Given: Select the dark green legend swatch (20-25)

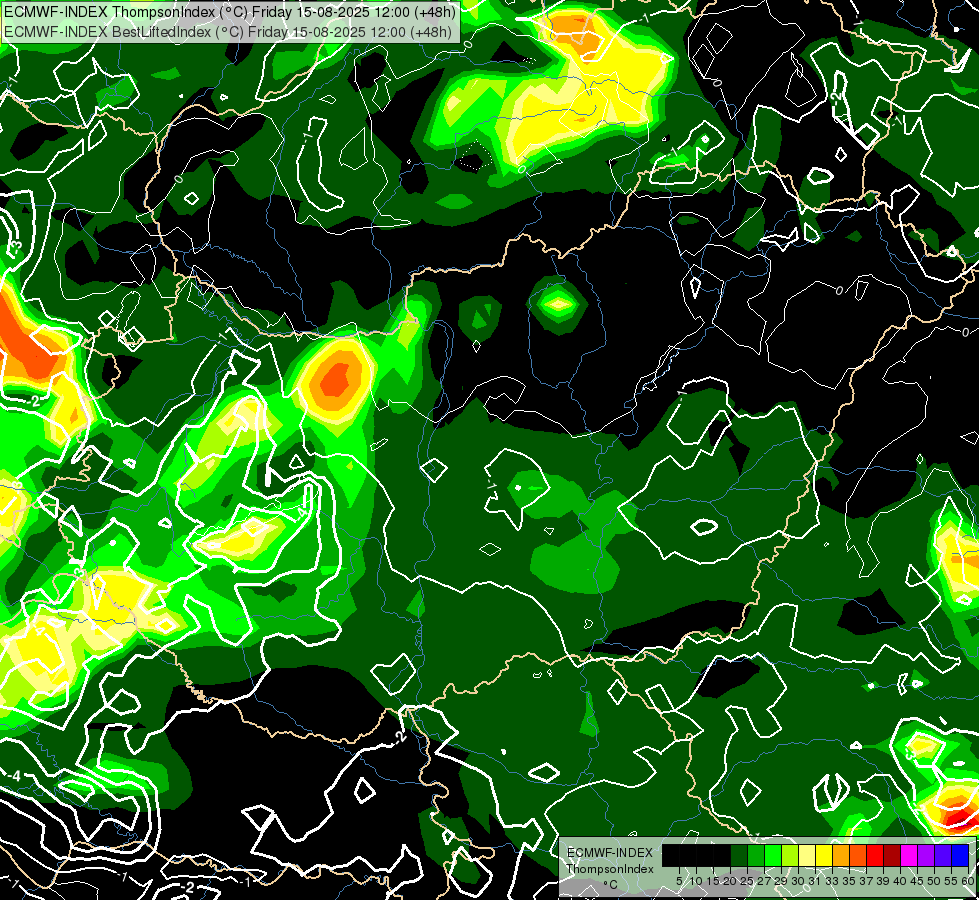Looking at the screenshot, I should pyautogui.click(x=739, y=855).
